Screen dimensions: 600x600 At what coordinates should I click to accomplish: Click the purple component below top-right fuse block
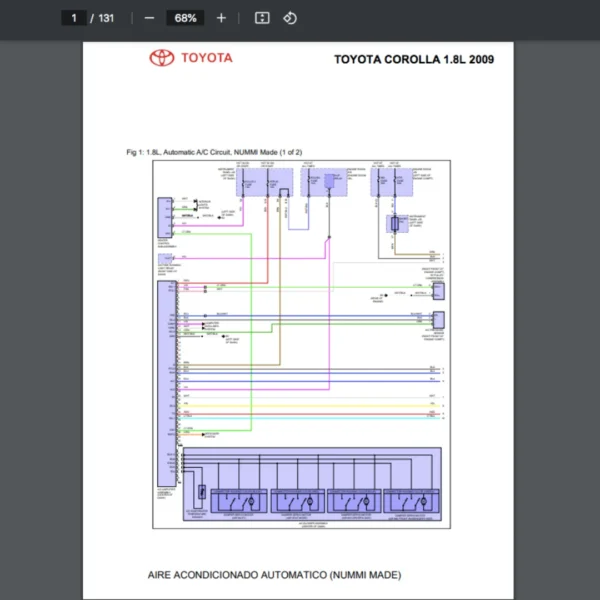[398, 224]
